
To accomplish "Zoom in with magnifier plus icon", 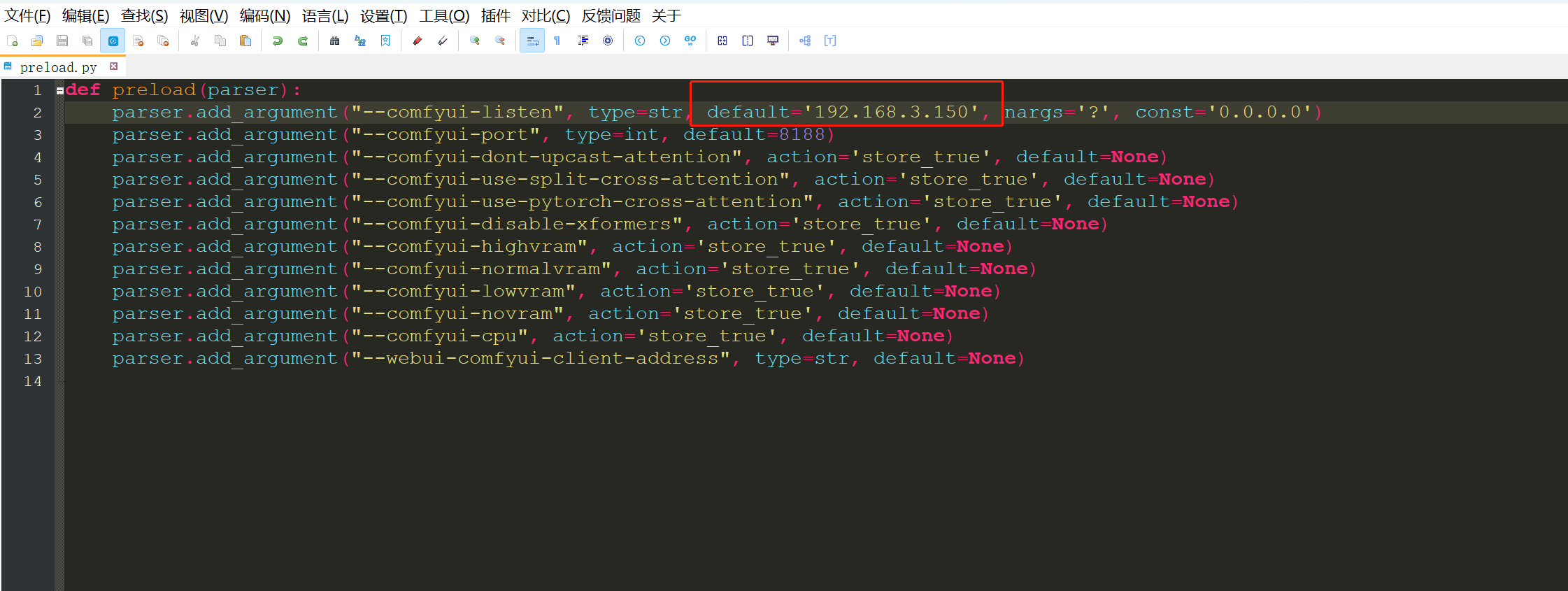I will (475, 41).
